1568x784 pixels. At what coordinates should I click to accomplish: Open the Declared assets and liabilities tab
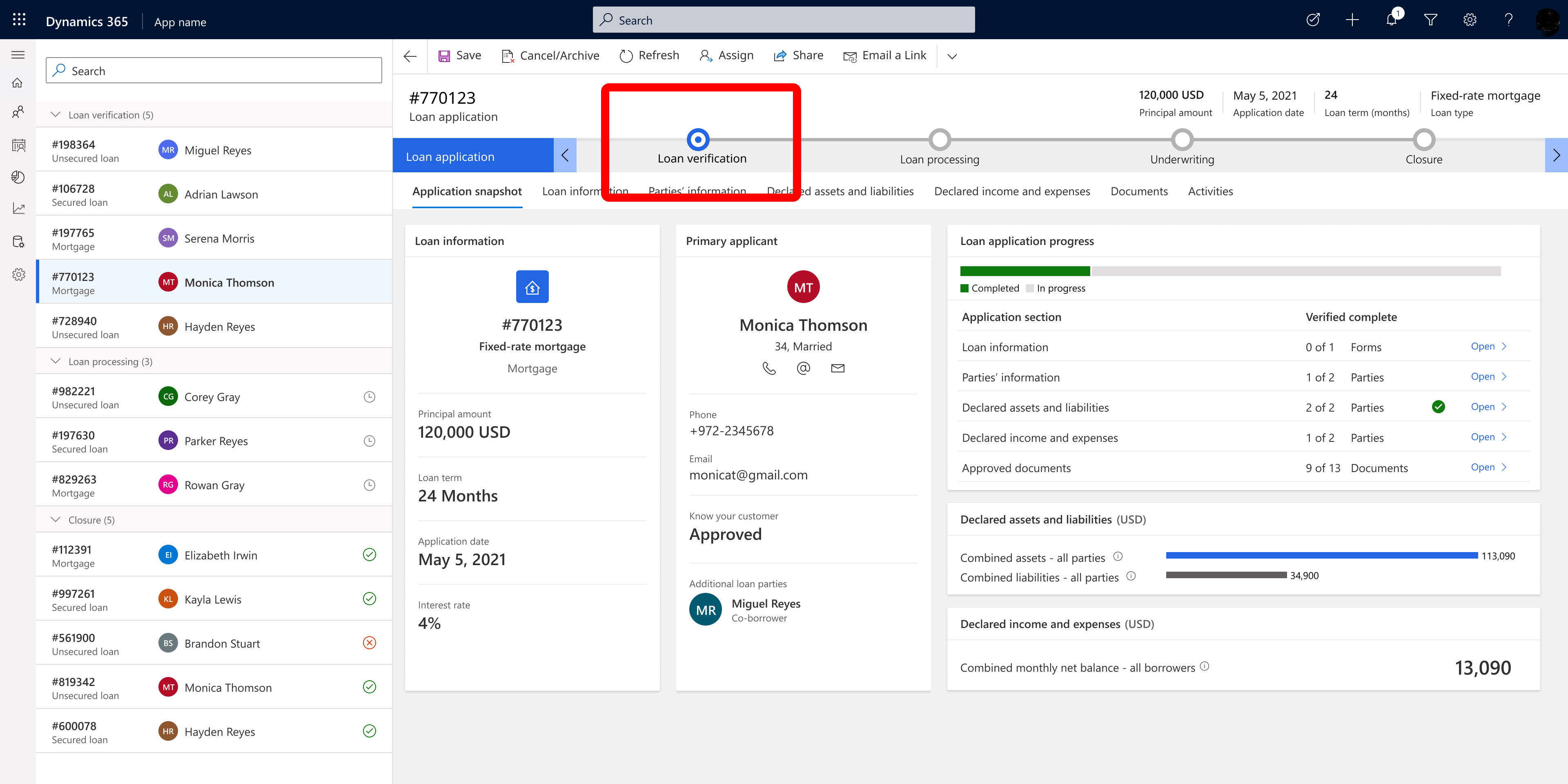[840, 191]
